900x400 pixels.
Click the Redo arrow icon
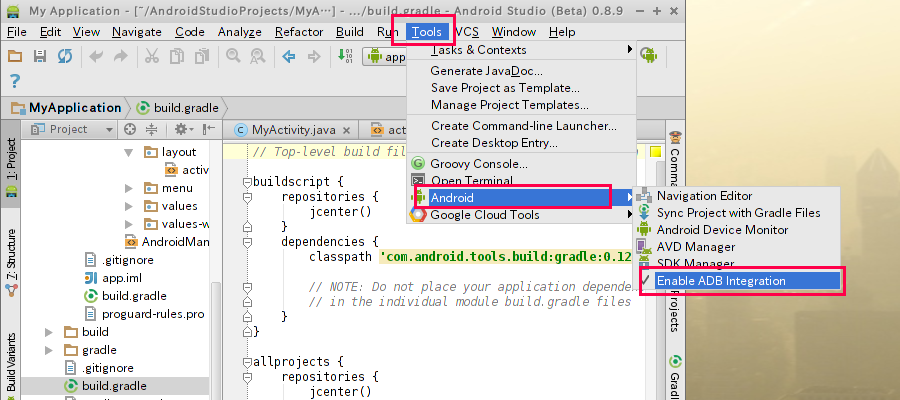[121, 56]
